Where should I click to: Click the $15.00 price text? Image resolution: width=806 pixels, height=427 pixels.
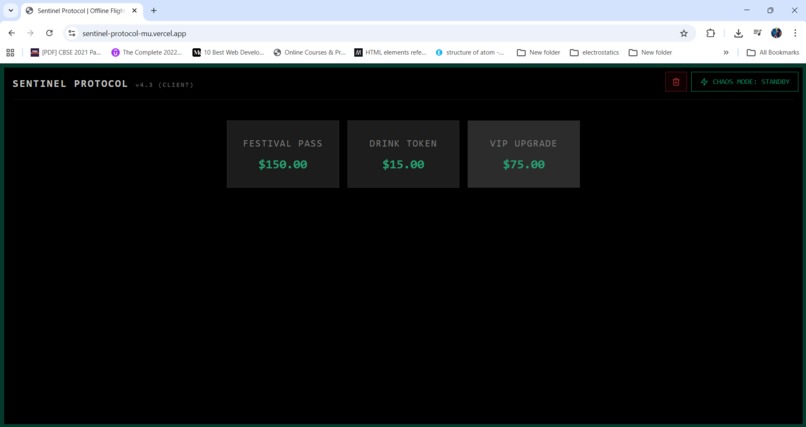(403, 164)
